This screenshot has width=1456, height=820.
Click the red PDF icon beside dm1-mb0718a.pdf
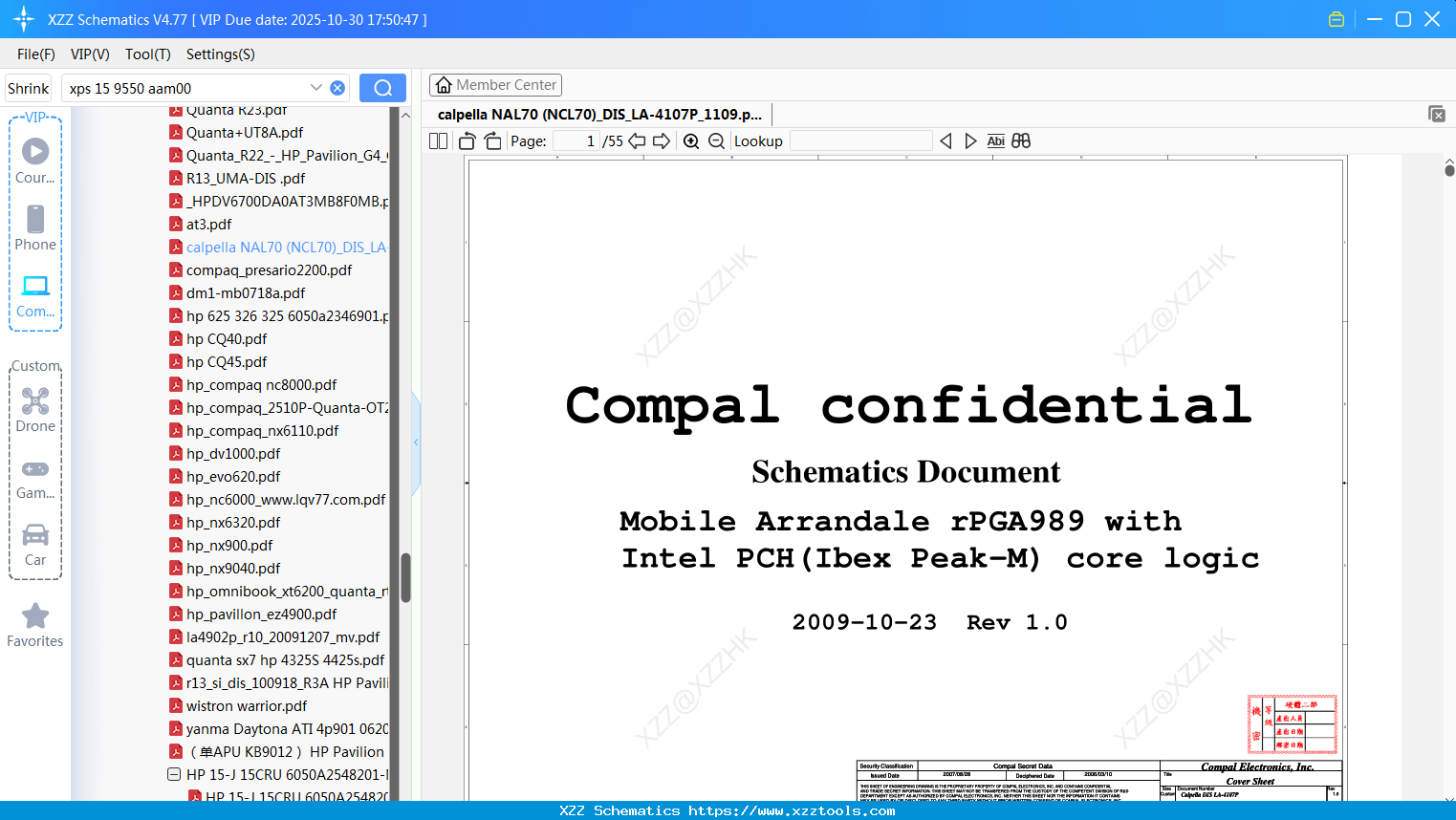[176, 292]
